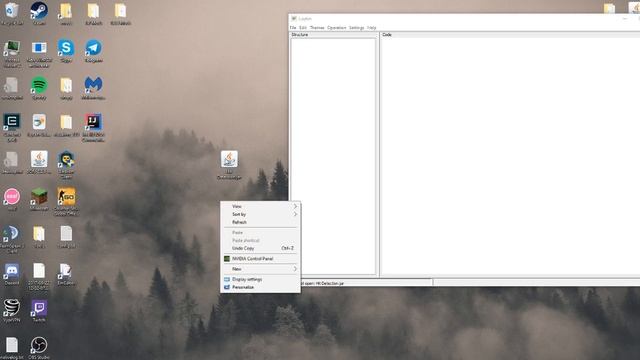
Task: Launch the Minecraft desktop shortcut
Action: point(39,197)
